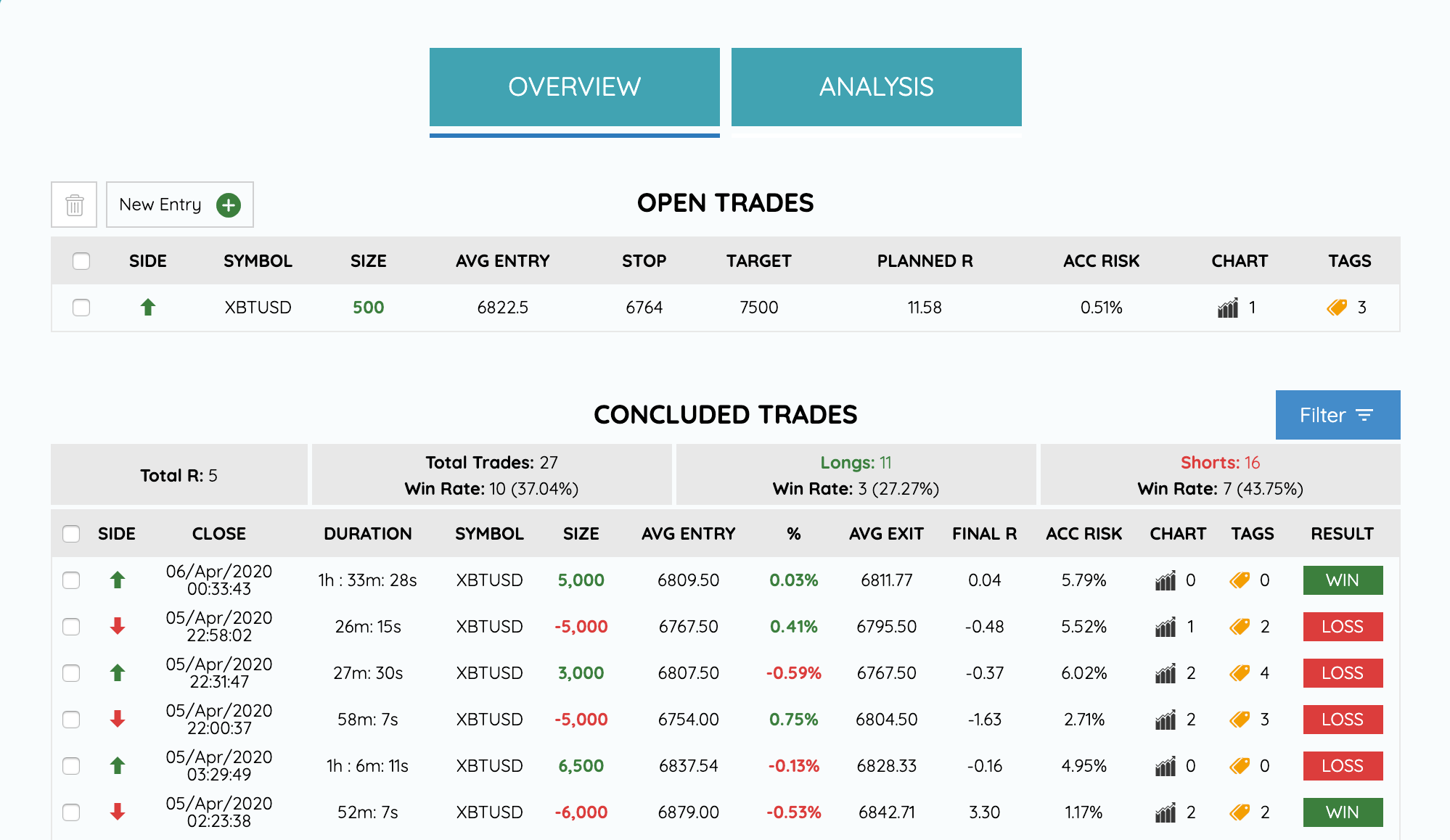Click the trash delete icon
Screen dimensions: 1450x840
click(x=74, y=205)
